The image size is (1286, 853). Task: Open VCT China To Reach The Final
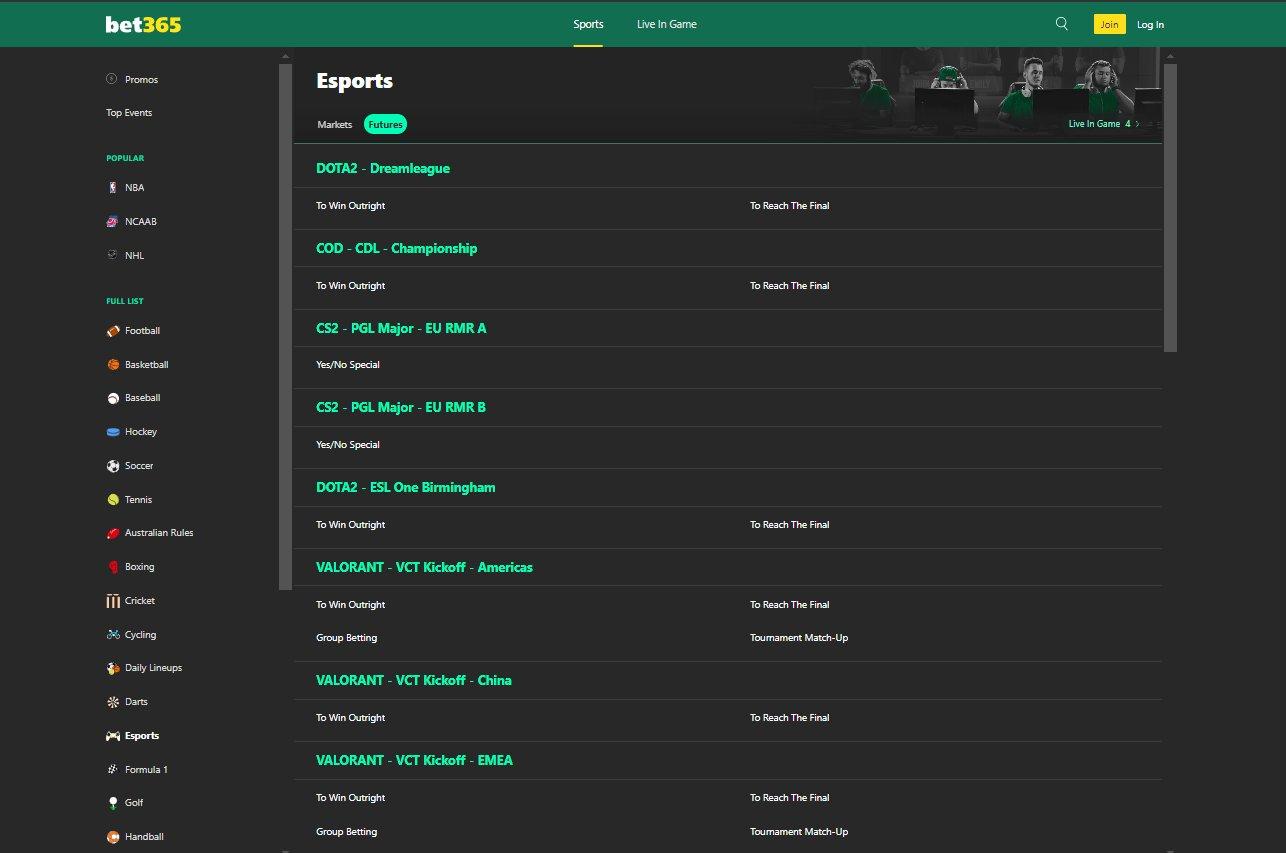coord(790,718)
